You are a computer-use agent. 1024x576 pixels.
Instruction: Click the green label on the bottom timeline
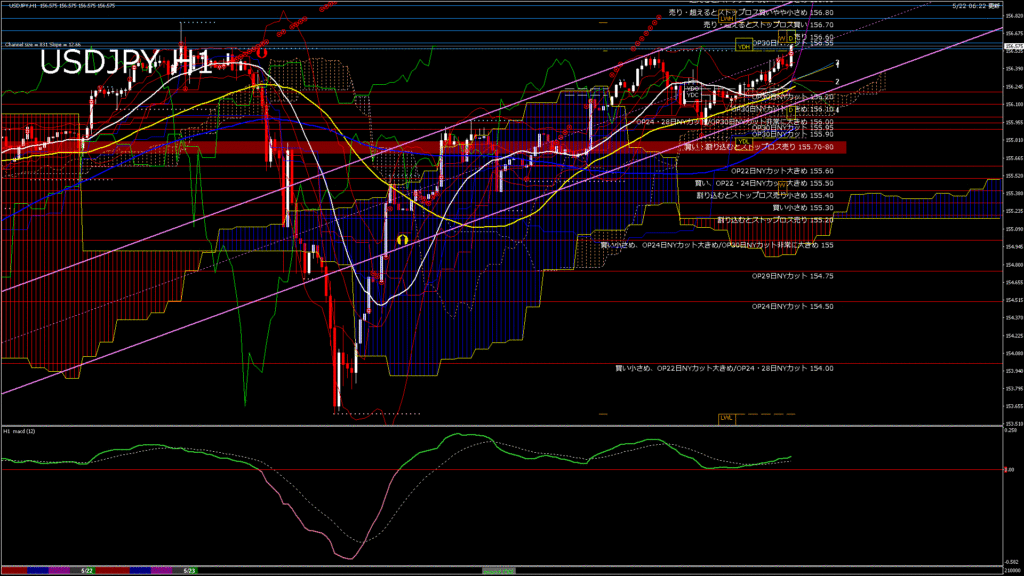[498, 571]
